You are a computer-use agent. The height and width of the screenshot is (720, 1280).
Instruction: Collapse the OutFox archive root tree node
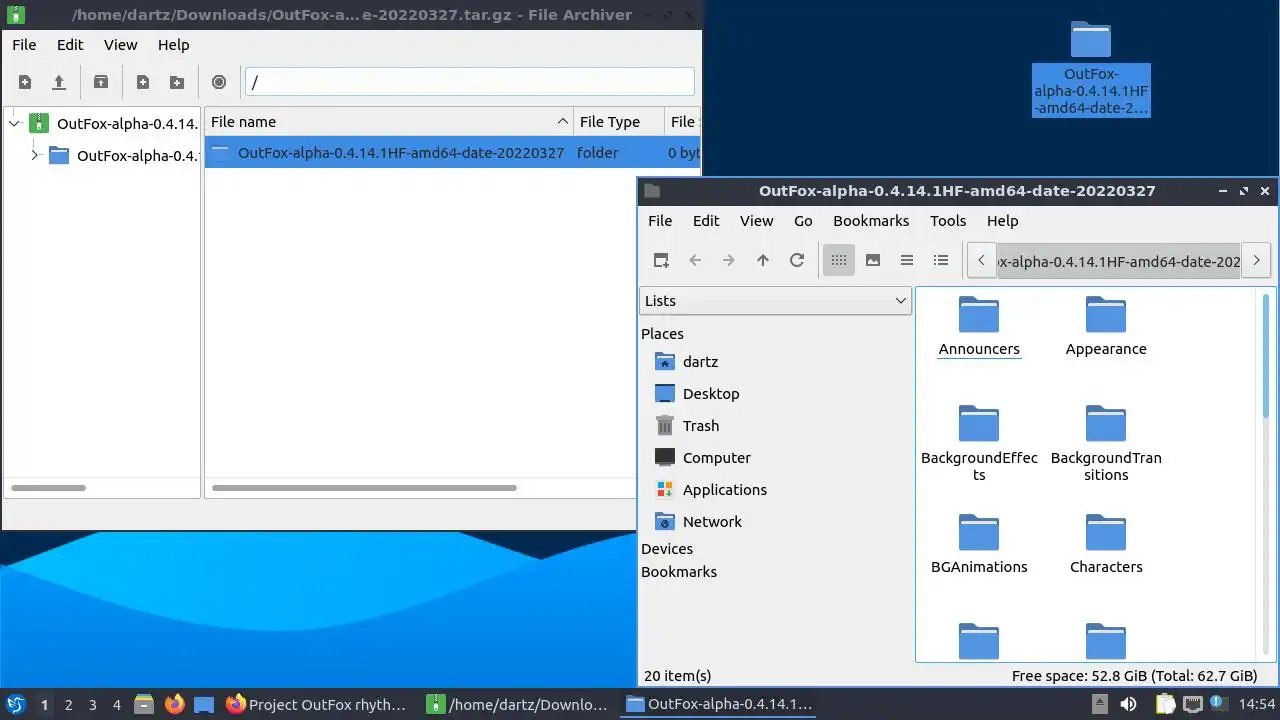14,124
